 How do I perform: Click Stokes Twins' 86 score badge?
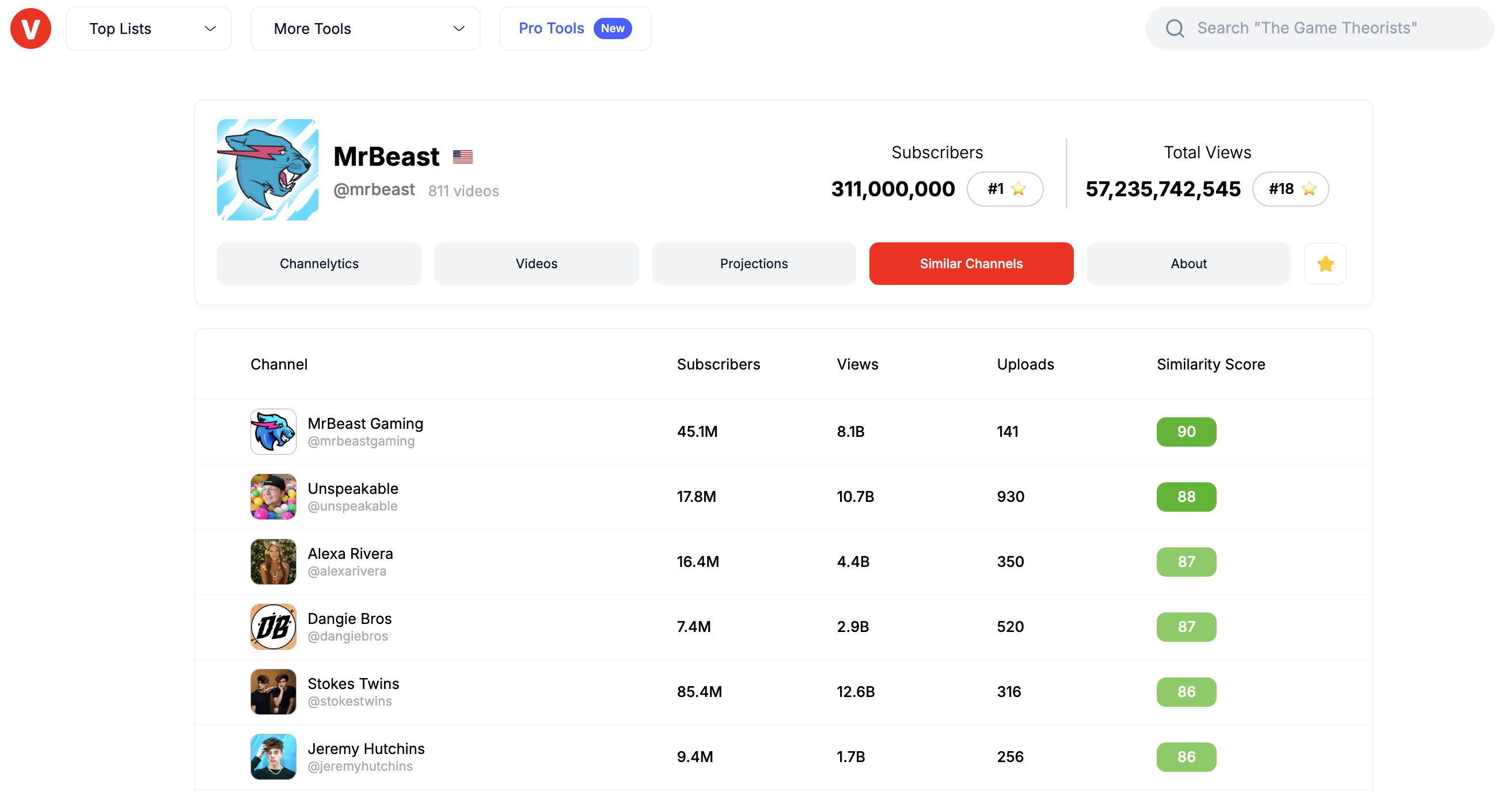click(x=1186, y=692)
